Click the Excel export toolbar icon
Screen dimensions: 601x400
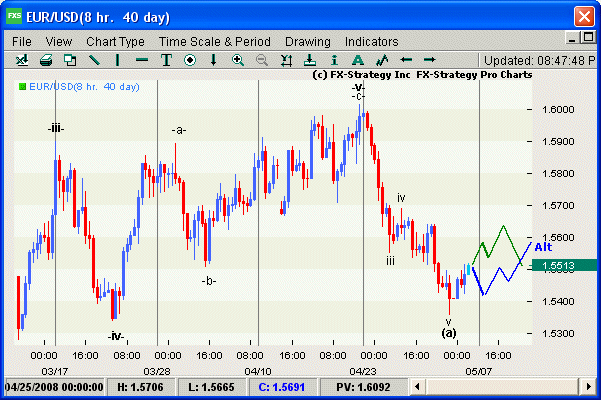pos(22,60)
